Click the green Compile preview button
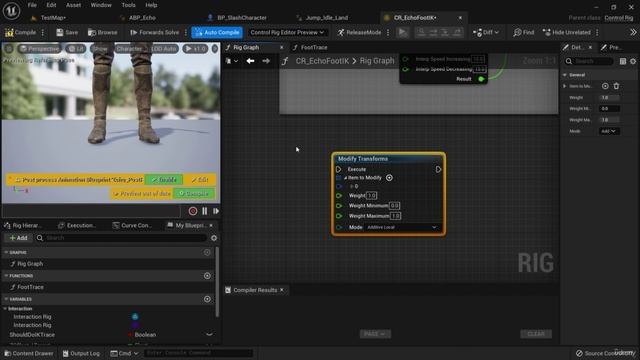The image size is (640, 360). tap(194, 193)
